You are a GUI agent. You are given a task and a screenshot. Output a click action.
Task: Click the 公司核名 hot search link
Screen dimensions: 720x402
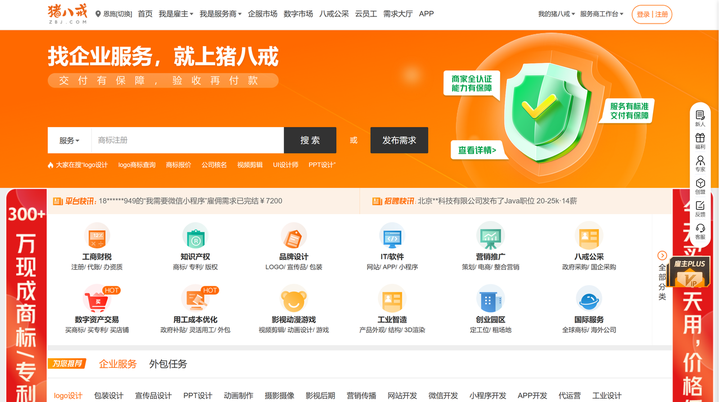(214, 165)
